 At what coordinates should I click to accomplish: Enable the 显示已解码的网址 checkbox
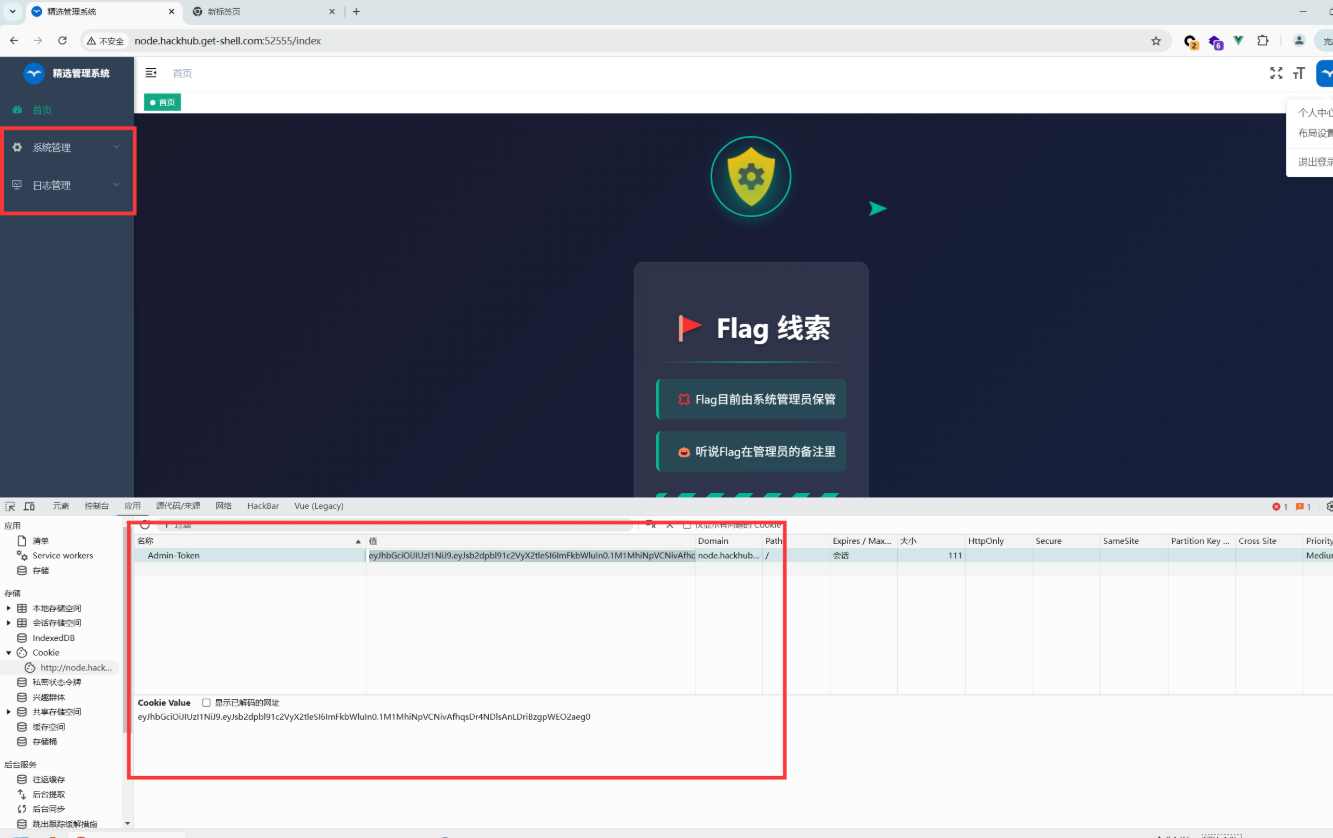[x=207, y=703]
